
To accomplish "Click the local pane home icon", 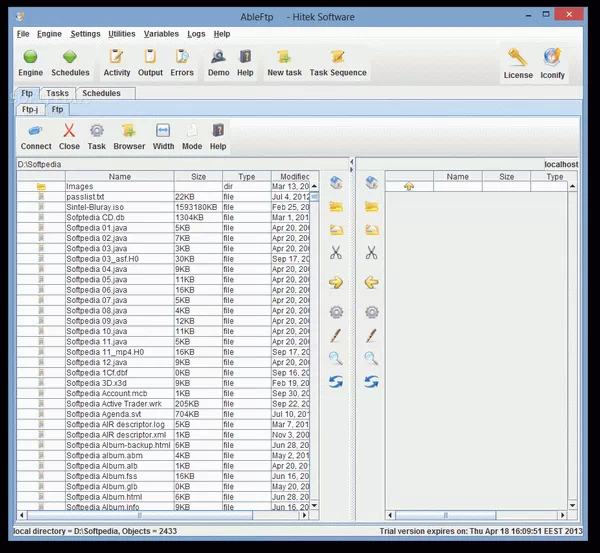I will (336, 183).
